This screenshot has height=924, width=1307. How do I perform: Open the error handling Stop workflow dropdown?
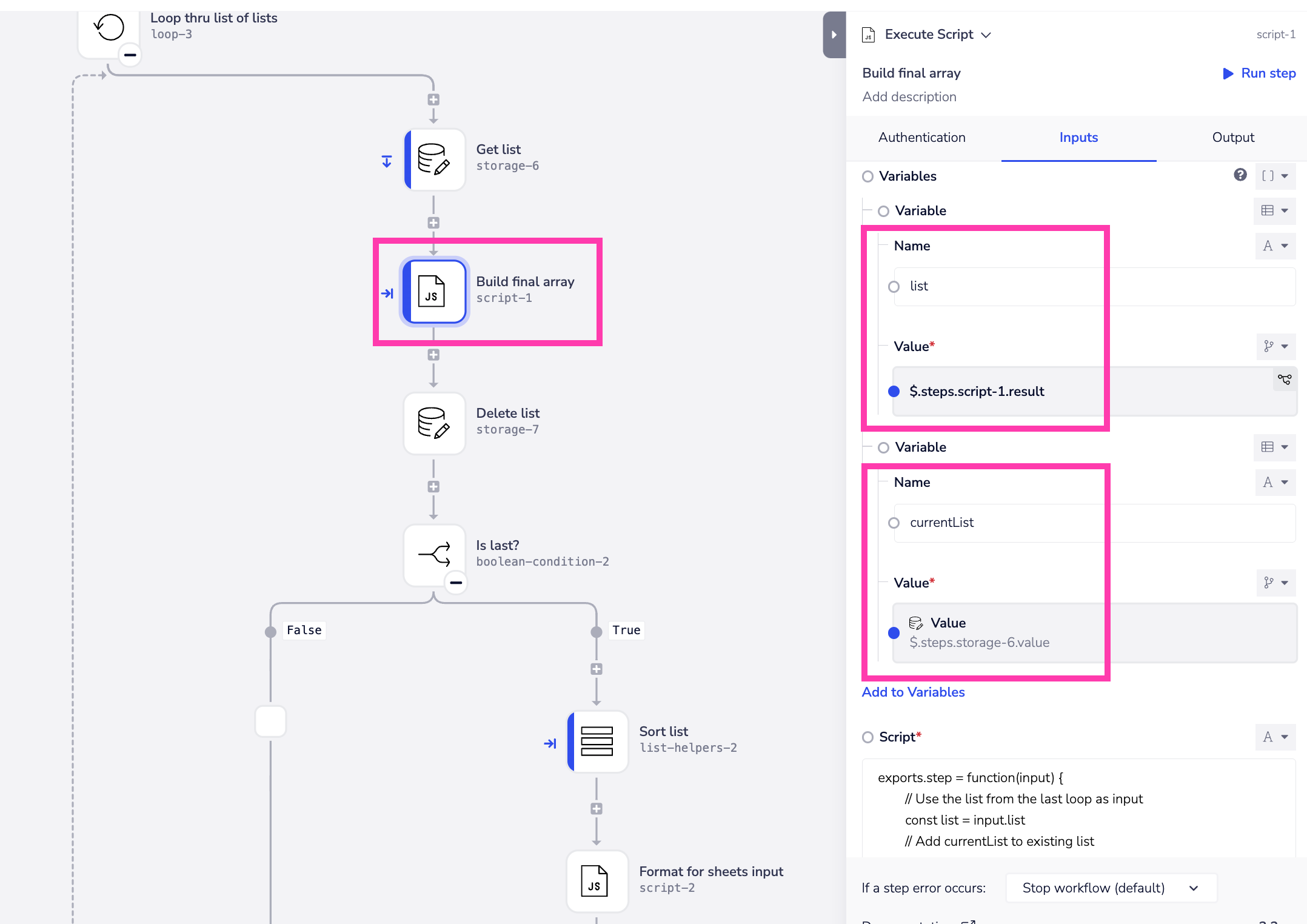1111,888
